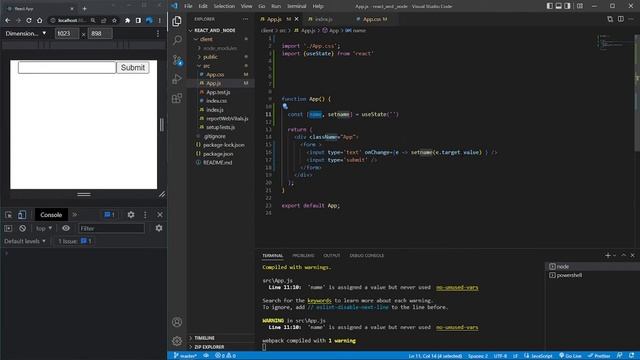Open console settings gear beside Filter
The height and width of the screenshot is (360, 640).
pyautogui.click(x=159, y=228)
